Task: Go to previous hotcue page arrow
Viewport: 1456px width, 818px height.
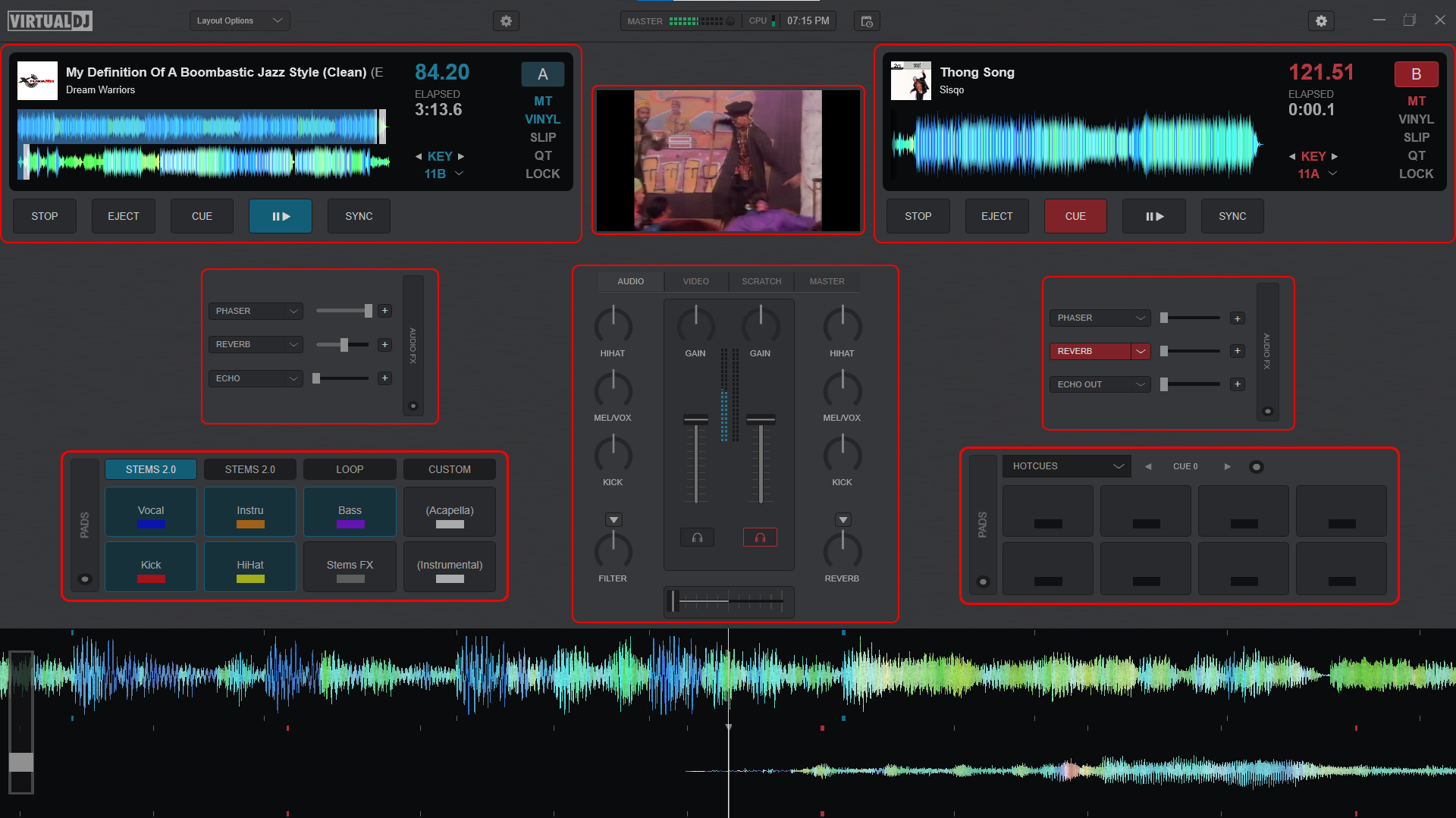Action: pyautogui.click(x=1148, y=466)
